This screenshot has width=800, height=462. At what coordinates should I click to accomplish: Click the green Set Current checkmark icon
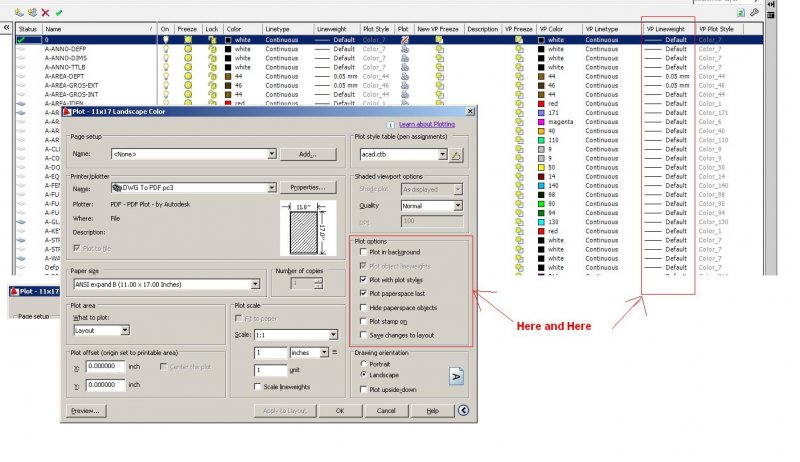(59, 12)
